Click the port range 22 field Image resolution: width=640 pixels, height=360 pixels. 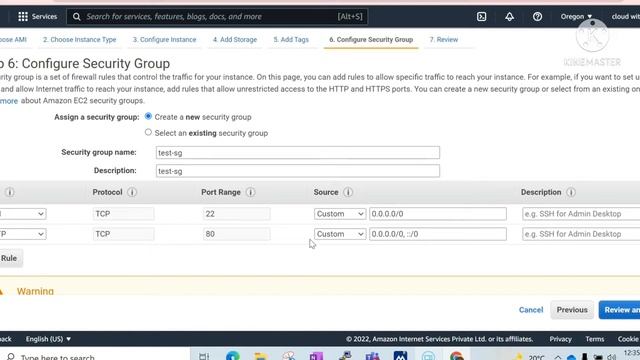(236, 214)
